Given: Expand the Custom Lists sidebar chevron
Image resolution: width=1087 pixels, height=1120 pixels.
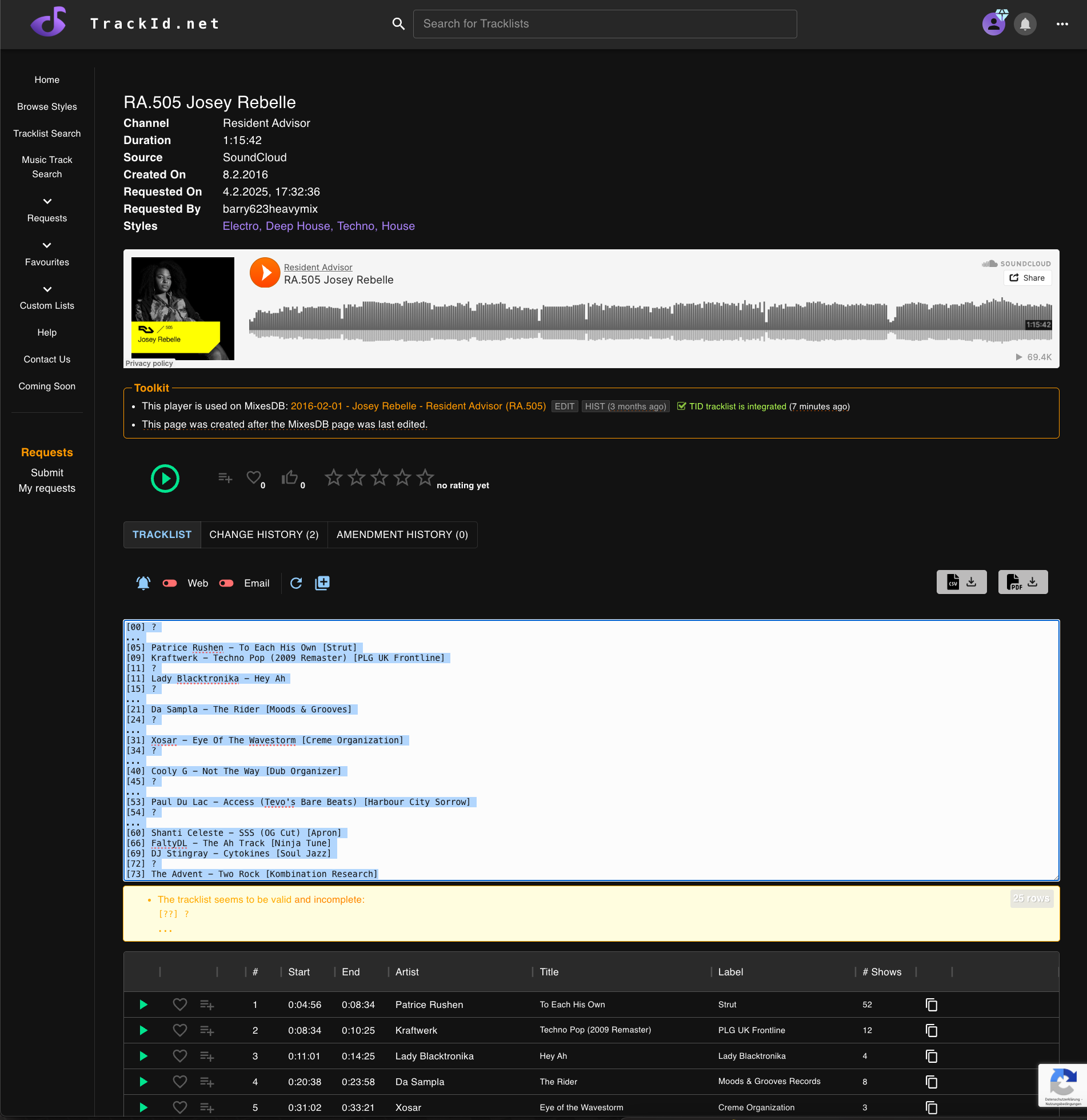Looking at the screenshot, I should tap(47, 289).
